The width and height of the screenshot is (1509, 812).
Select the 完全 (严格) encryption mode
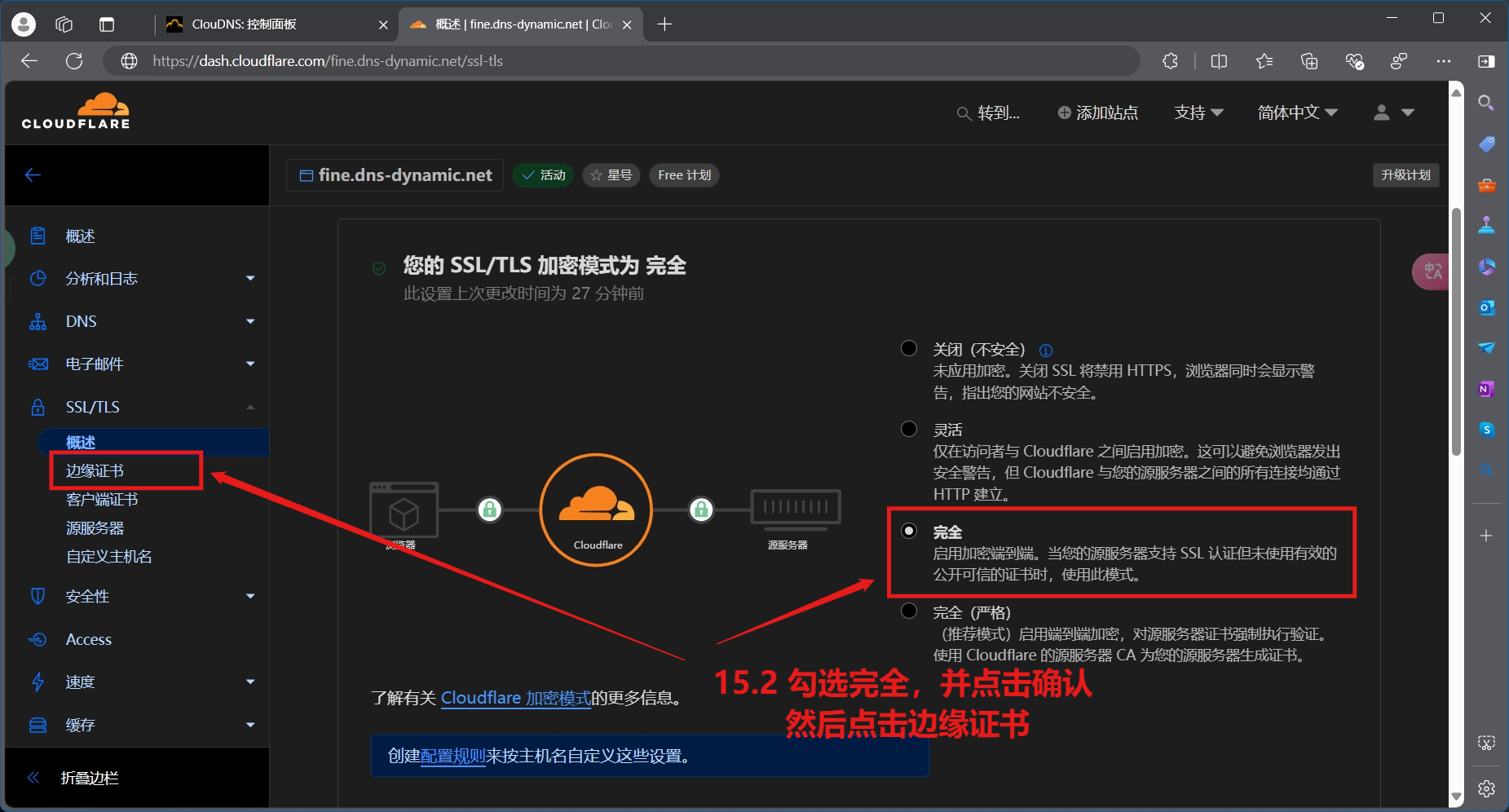pos(909,611)
